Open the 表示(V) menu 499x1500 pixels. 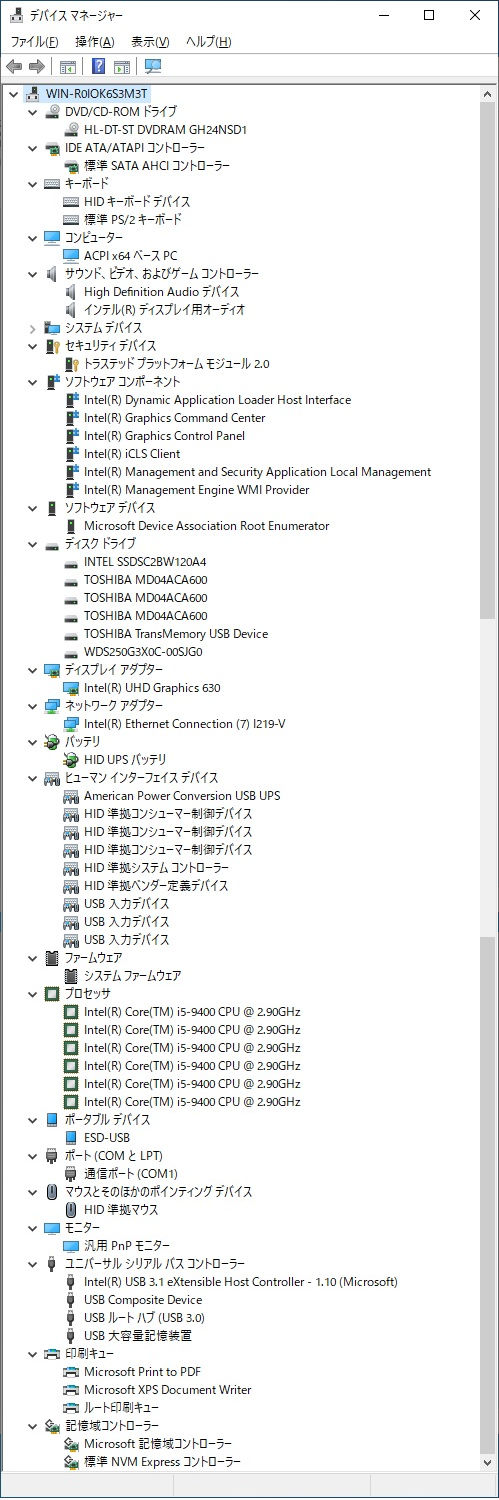point(151,42)
